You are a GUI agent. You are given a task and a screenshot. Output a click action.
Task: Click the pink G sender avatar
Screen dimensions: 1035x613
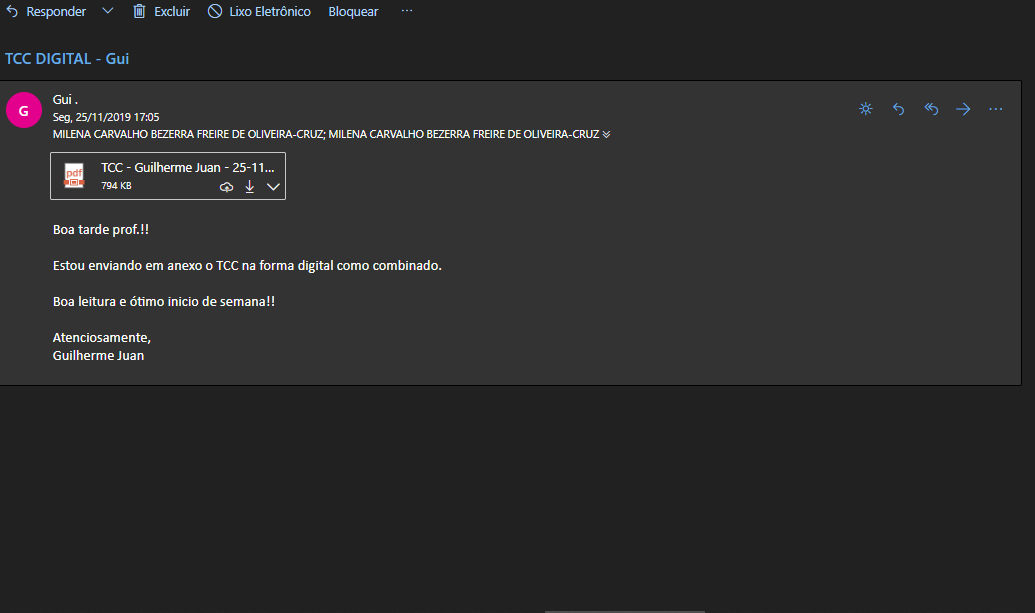[24, 110]
